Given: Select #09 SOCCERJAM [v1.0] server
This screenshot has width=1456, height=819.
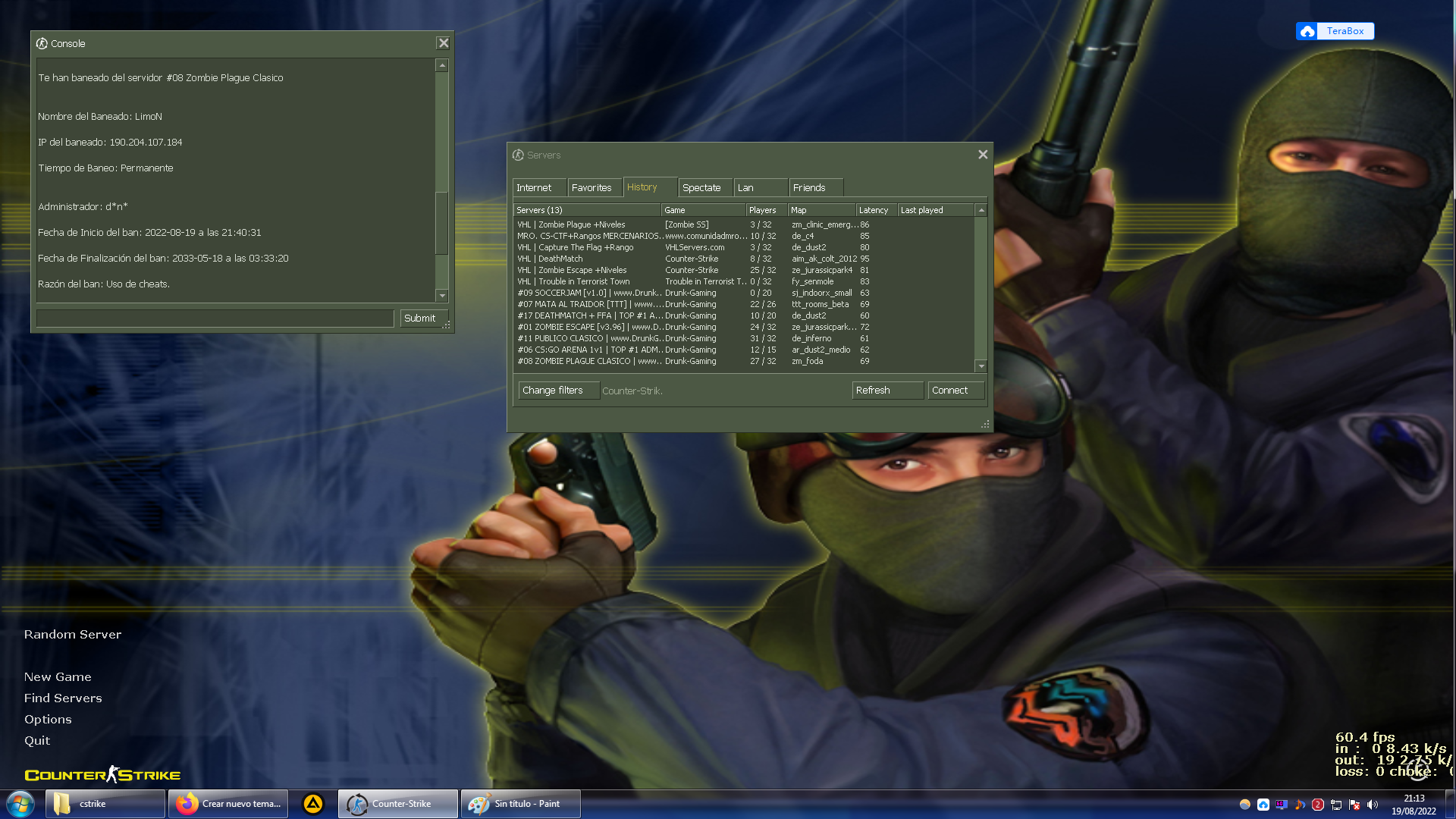Looking at the screenshot, I should [x=743, y=293].
